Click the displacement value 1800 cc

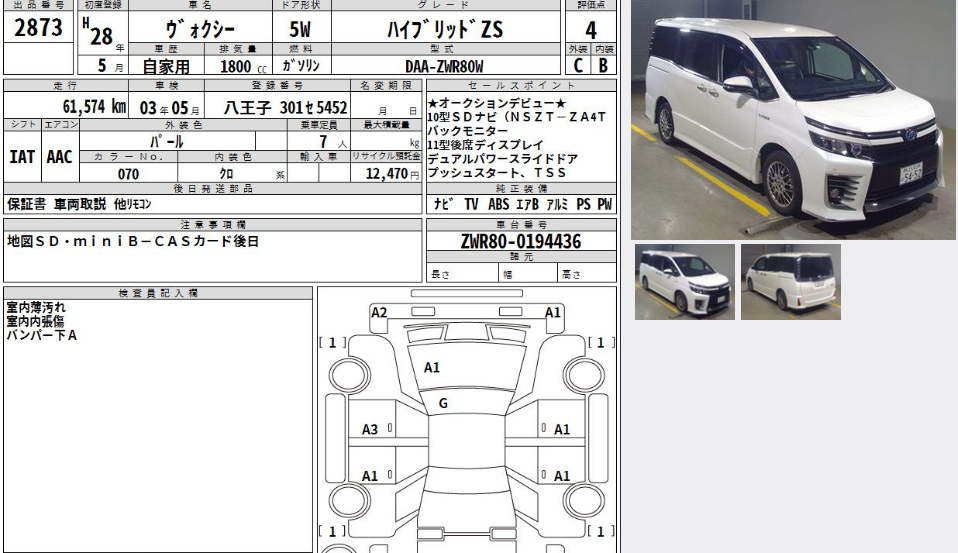pos(243,66)
